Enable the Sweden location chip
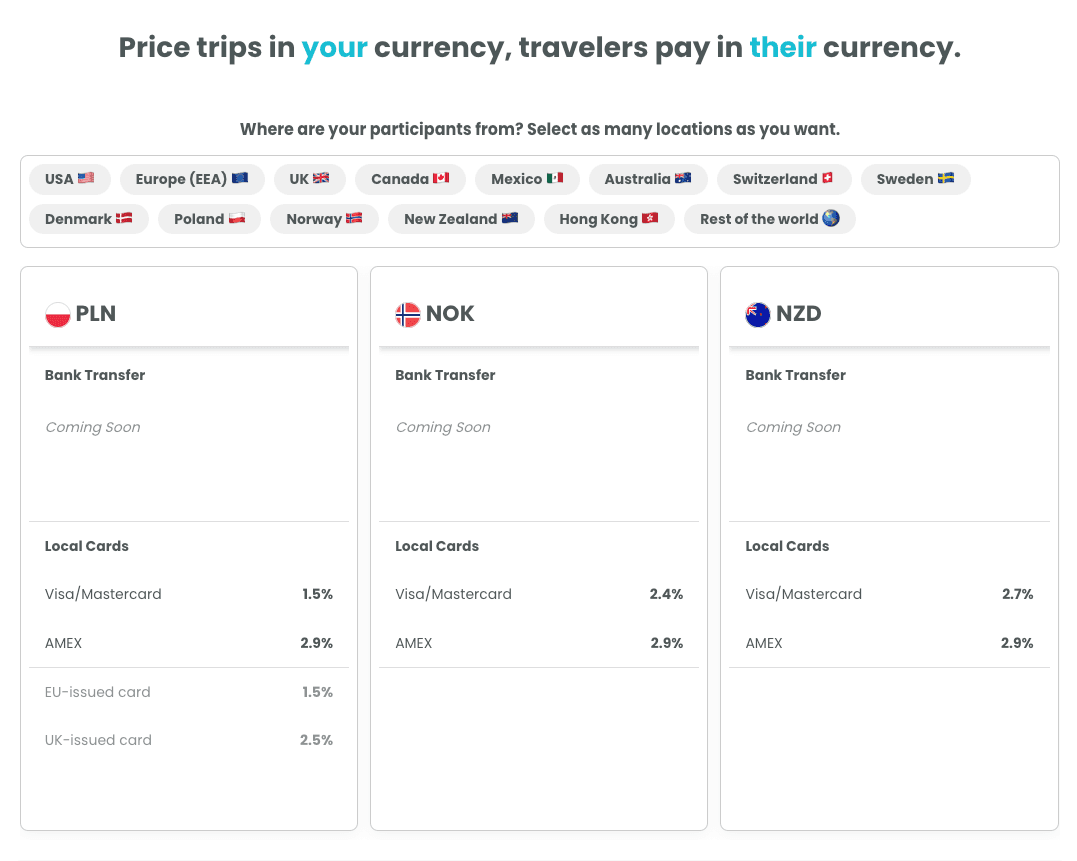 915,179
